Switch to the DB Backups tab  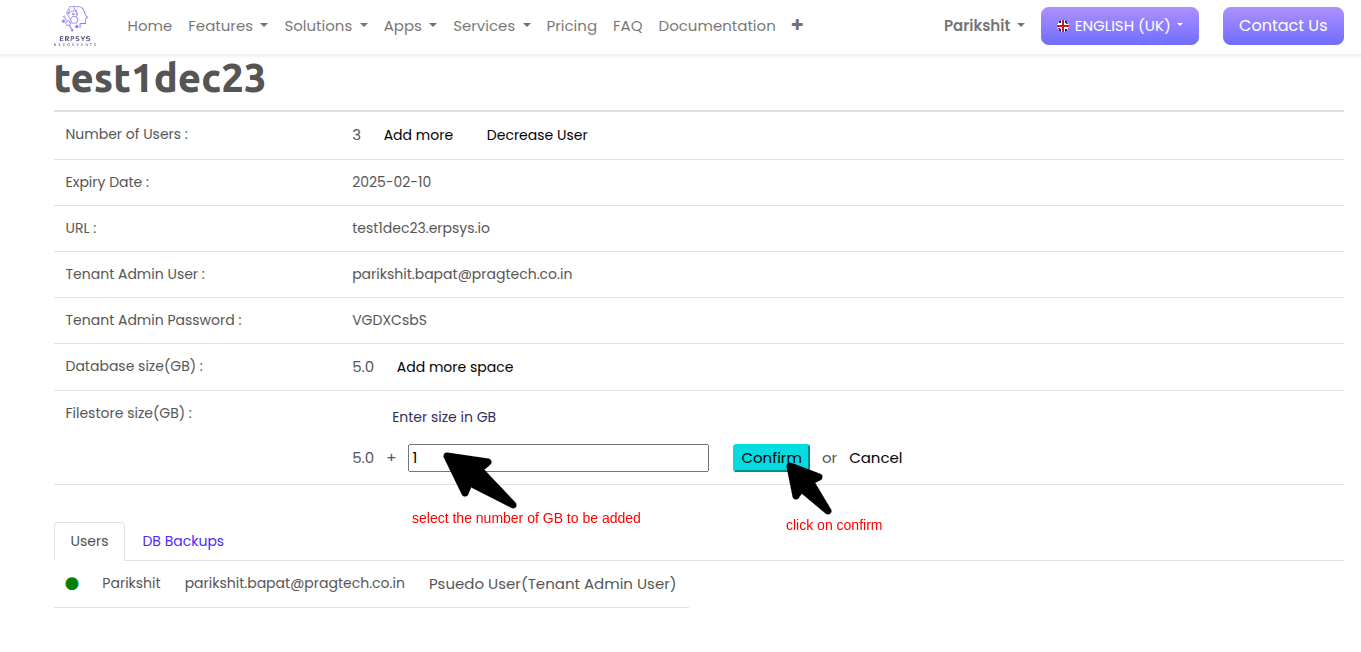click(183, 541)
